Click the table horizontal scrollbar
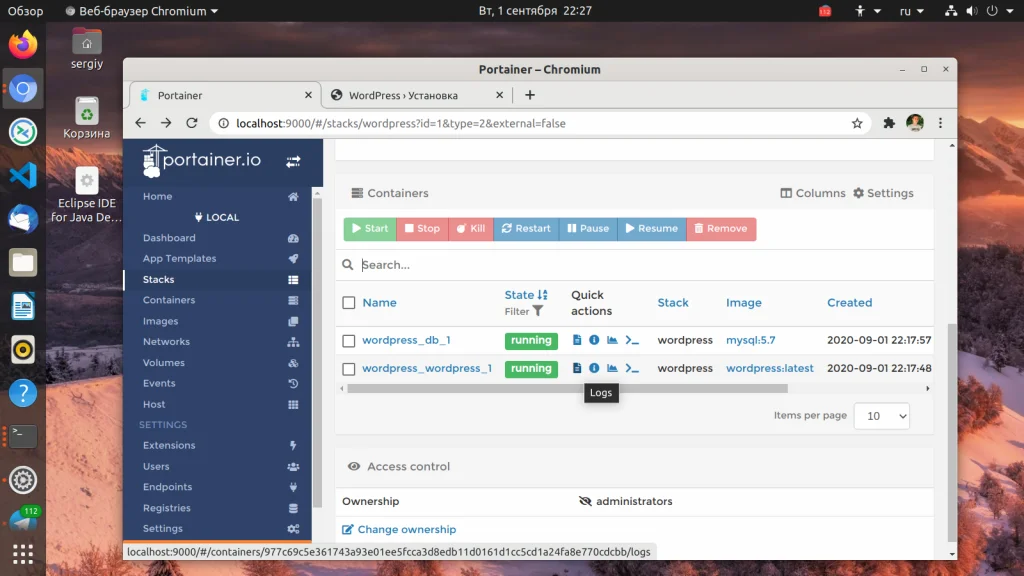 [x=567, y=389]
